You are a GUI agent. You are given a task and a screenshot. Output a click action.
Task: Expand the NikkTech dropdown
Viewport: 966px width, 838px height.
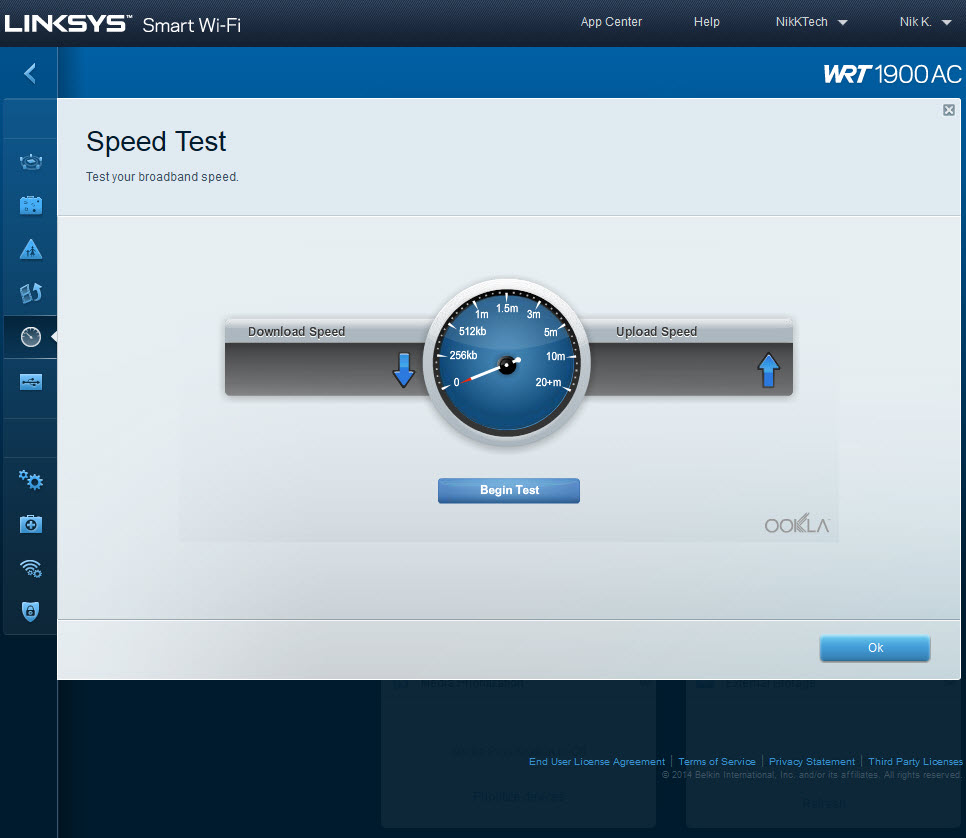tap(811, 22)
